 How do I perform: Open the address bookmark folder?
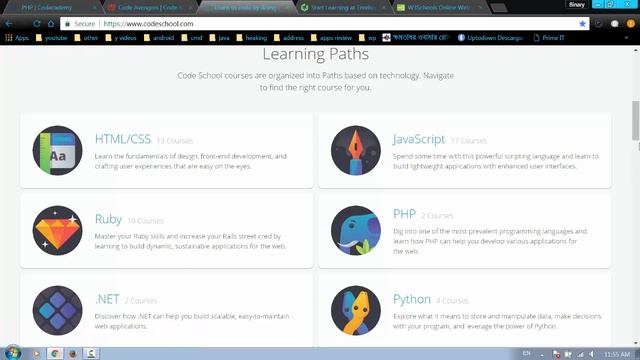point(289,38)
